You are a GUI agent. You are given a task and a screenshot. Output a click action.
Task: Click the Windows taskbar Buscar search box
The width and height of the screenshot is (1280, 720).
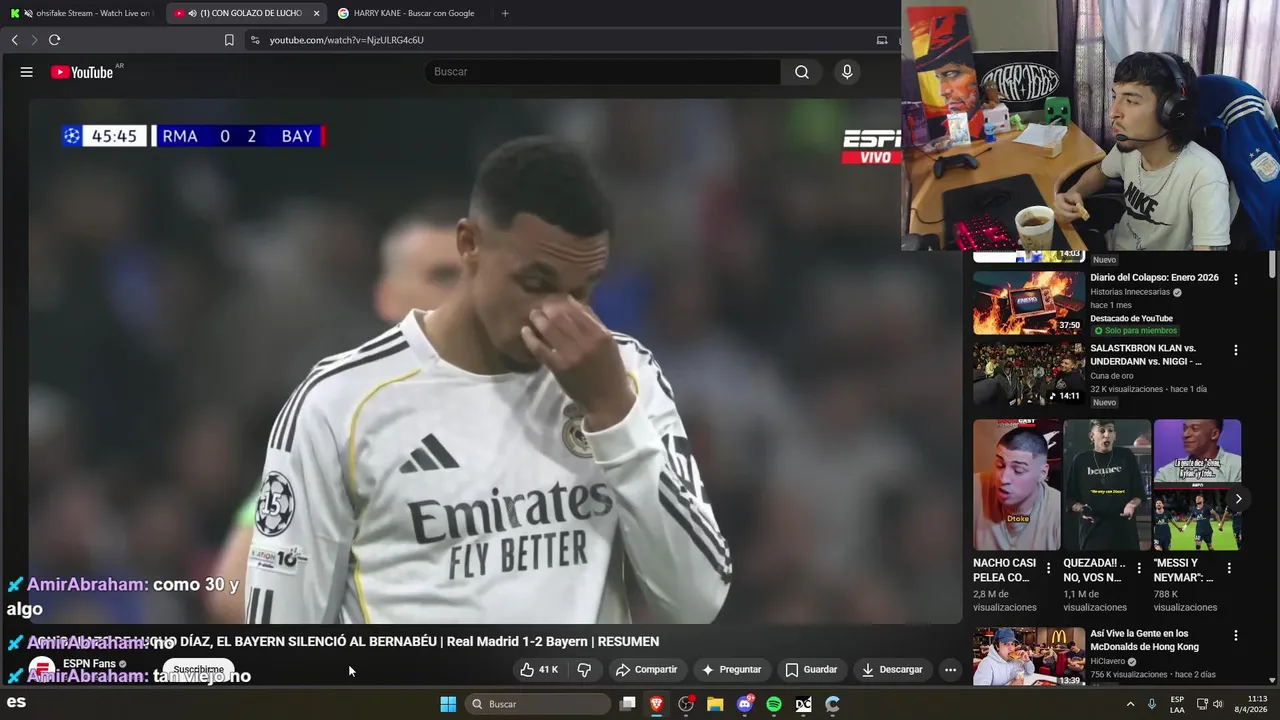coord(539,704)
